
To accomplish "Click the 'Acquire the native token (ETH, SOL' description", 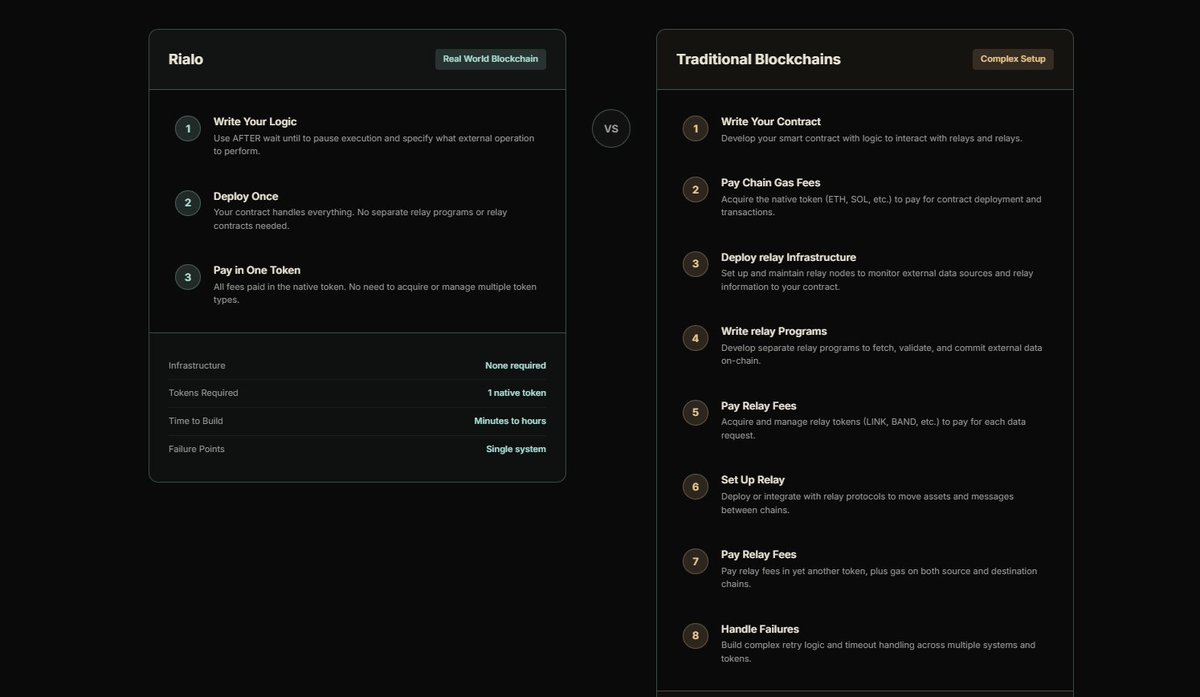I will [881, 205].
